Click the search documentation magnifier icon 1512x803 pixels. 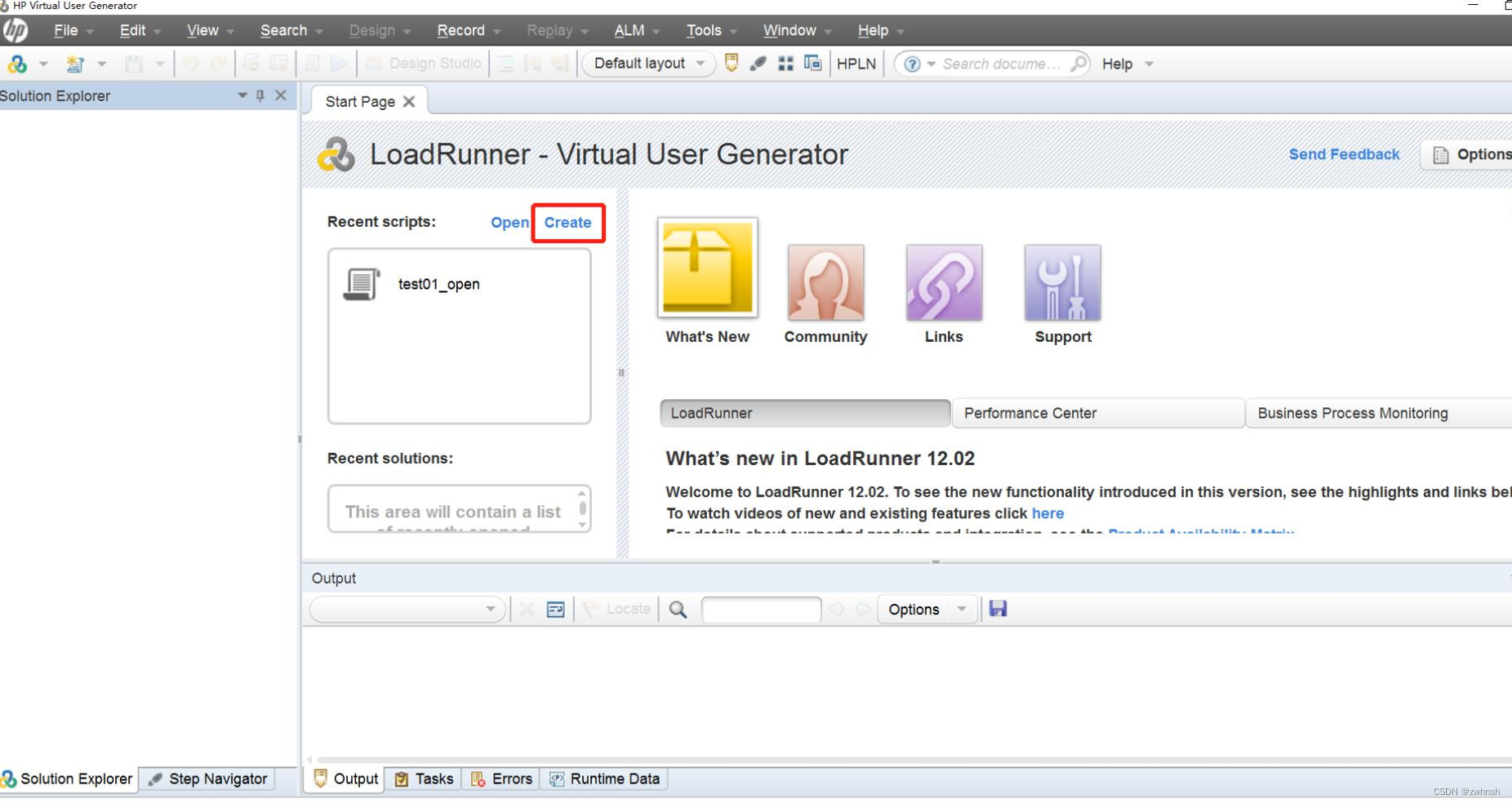(1079, 64)
